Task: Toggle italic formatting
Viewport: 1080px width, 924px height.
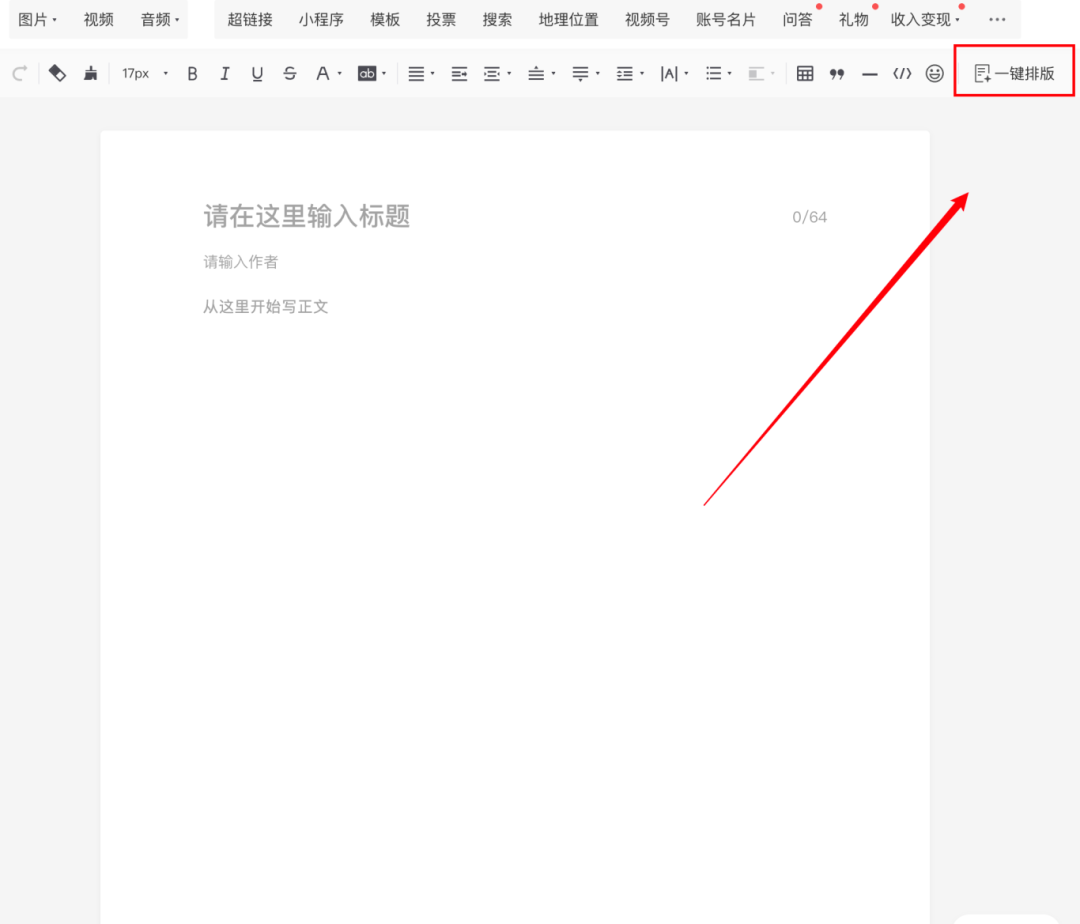Action: tap(224, 73)
